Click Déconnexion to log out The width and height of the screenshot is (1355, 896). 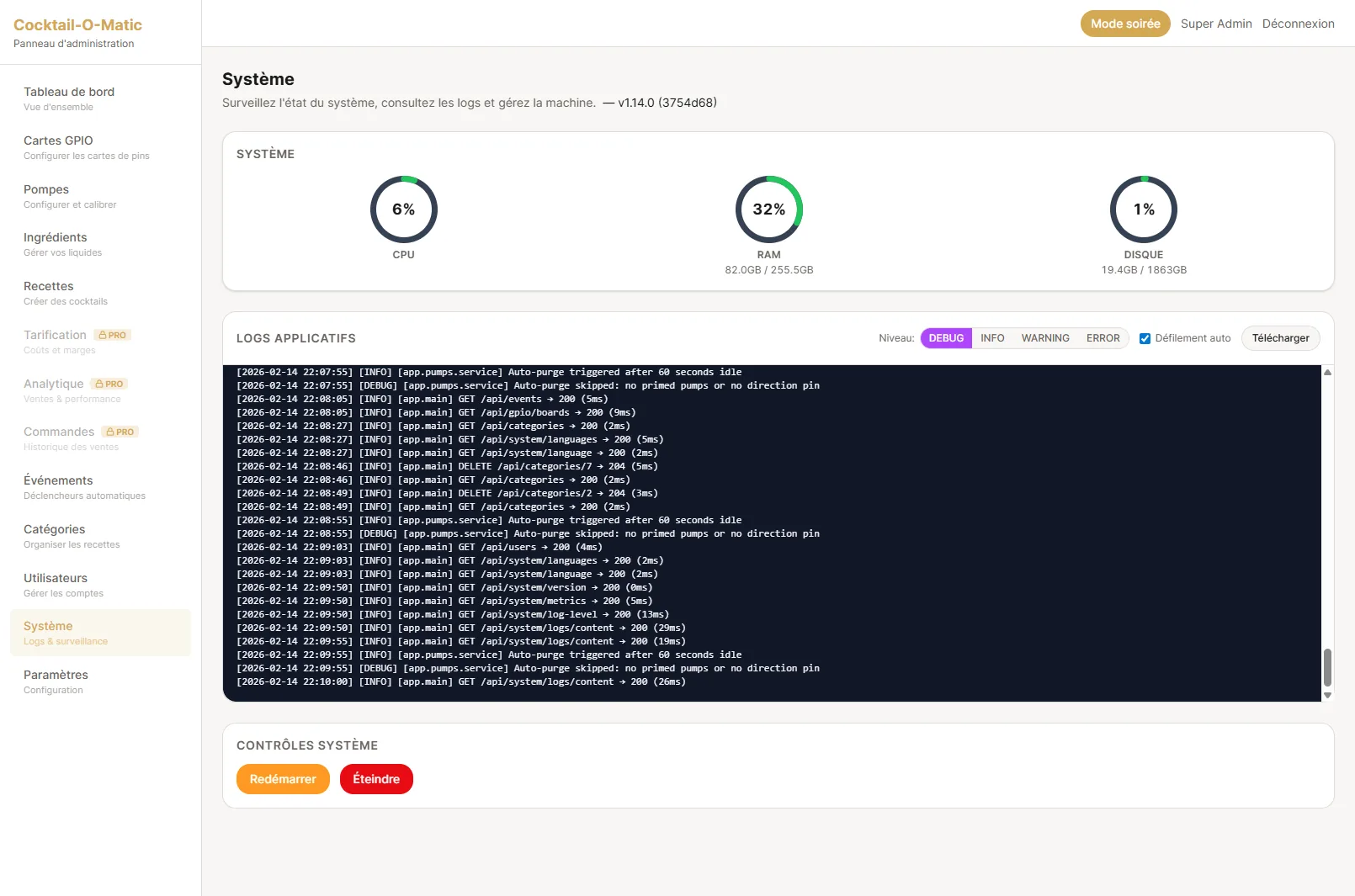(x=1298, y=24)
